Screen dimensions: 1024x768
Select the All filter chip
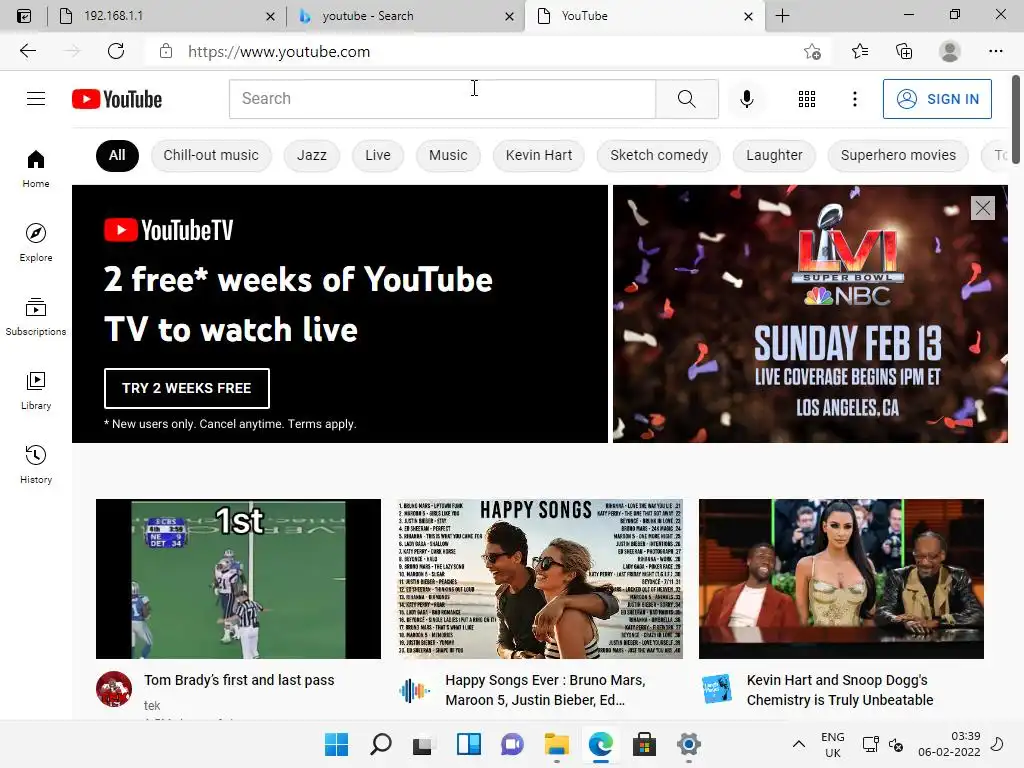tap(117, 155)
